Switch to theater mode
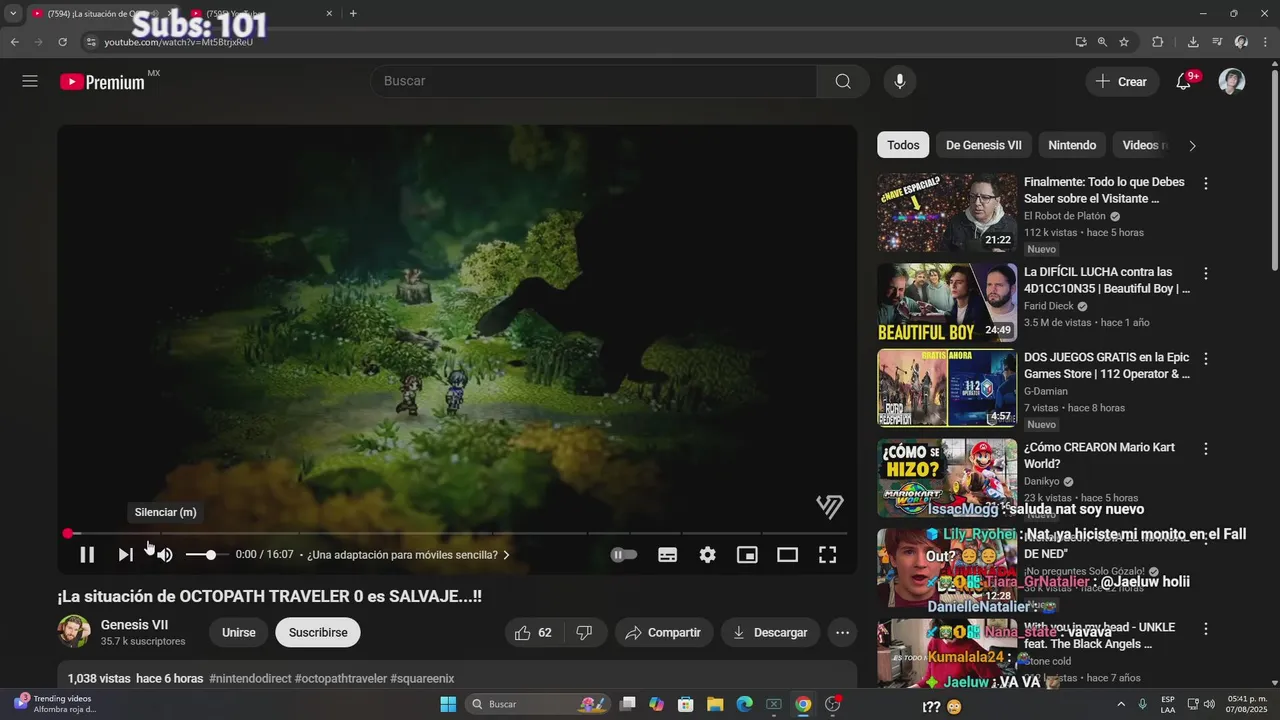The image size is (1280, 720). coord(788,555)
